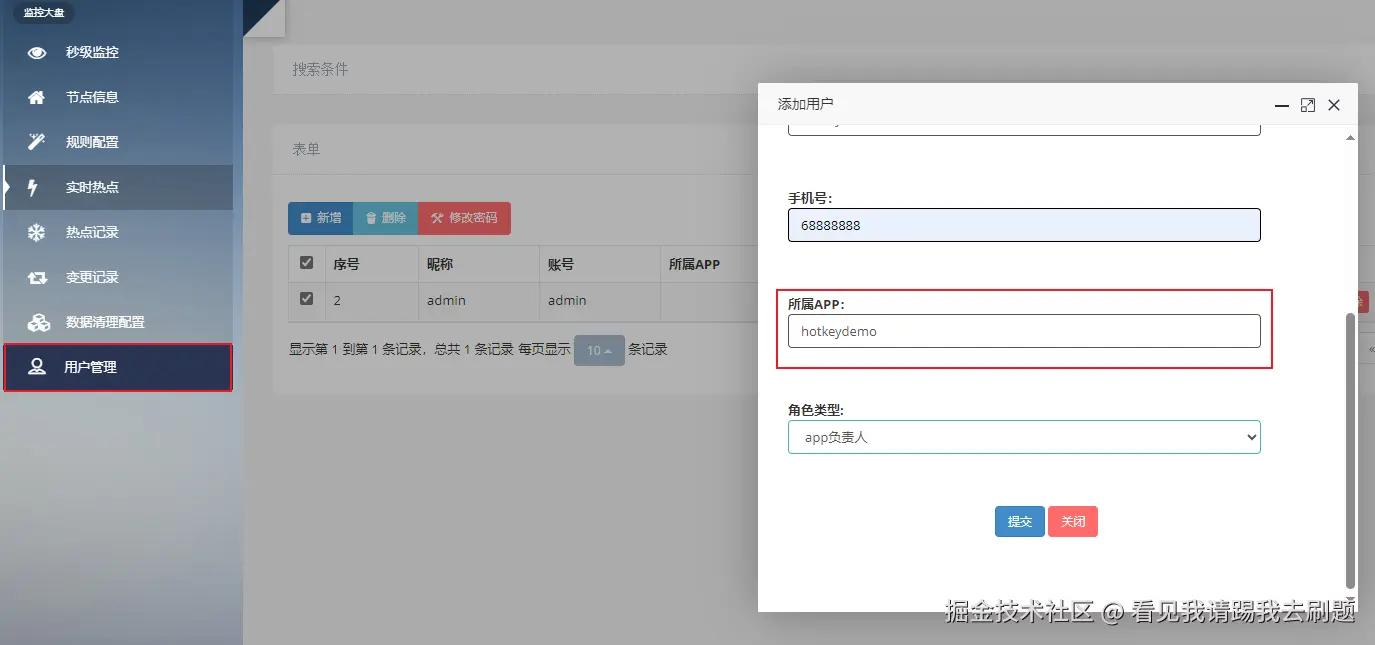Toggle the select-all checkbox in table header
Viewport: 1375px width, 645px height.
306,263
